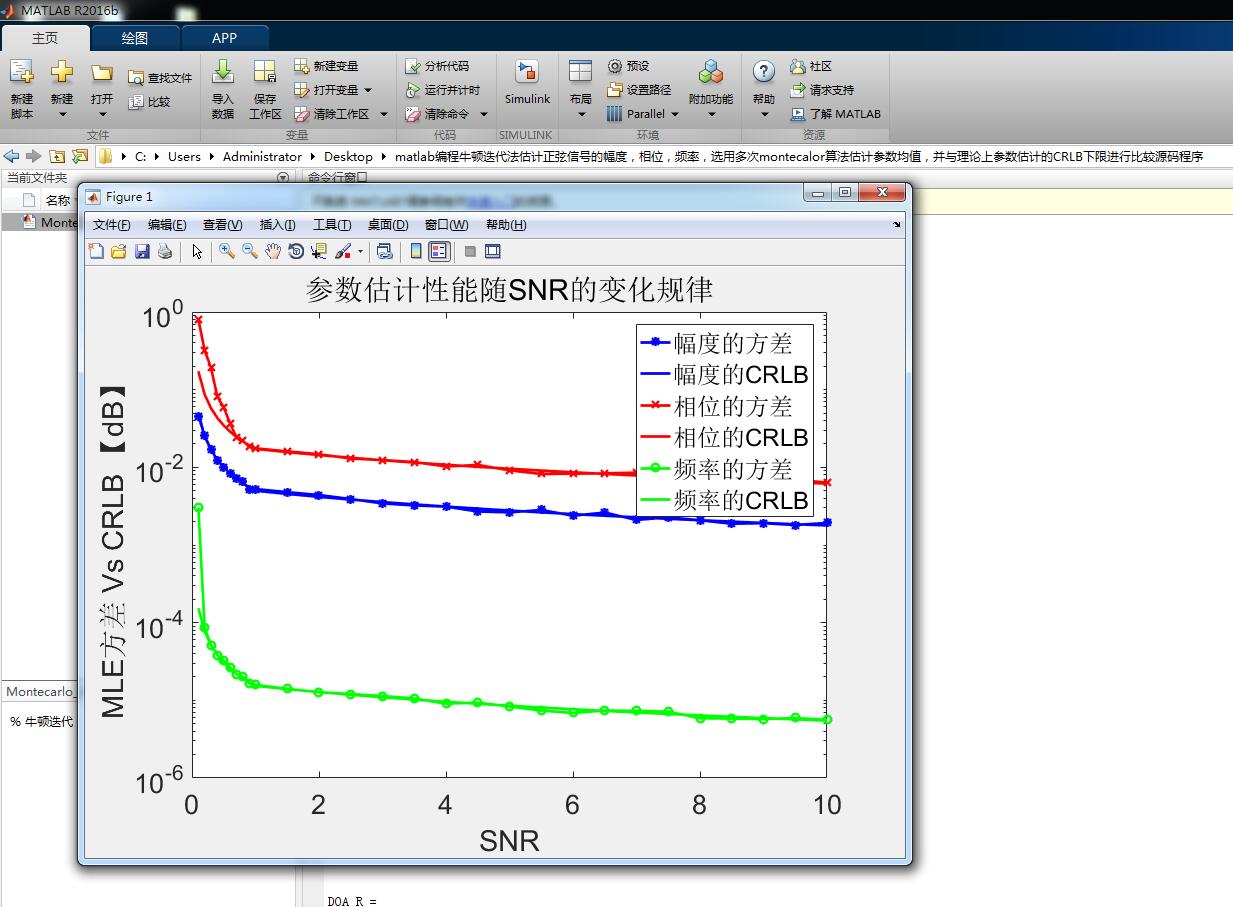This screenshot has width=1233, height=907.
Task: Click current folder panel actions arrow
Action: tap(282, 177)
